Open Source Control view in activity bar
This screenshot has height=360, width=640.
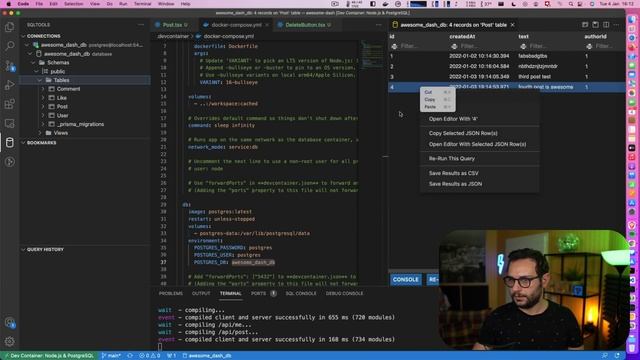pos(9,65)
